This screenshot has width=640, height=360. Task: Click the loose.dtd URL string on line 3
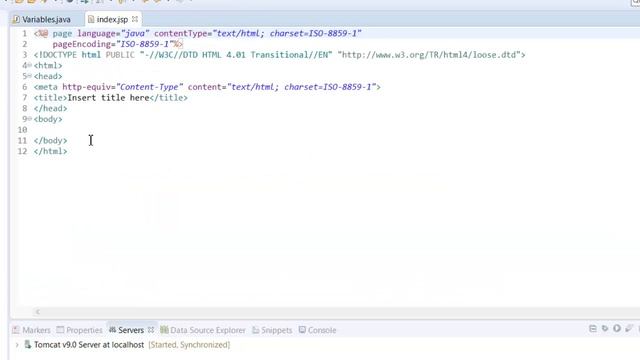coord(429,55)
